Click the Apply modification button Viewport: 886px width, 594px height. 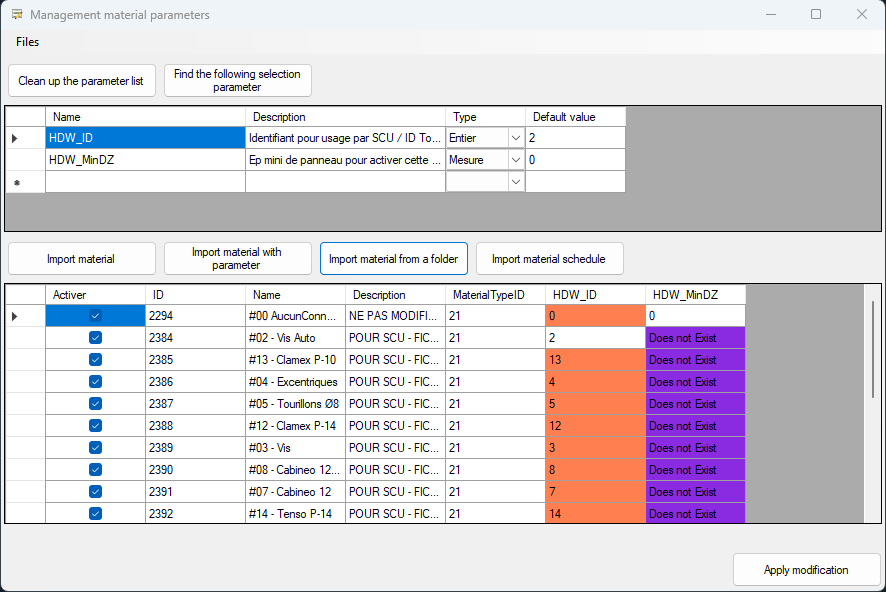[x=806, y=570]
